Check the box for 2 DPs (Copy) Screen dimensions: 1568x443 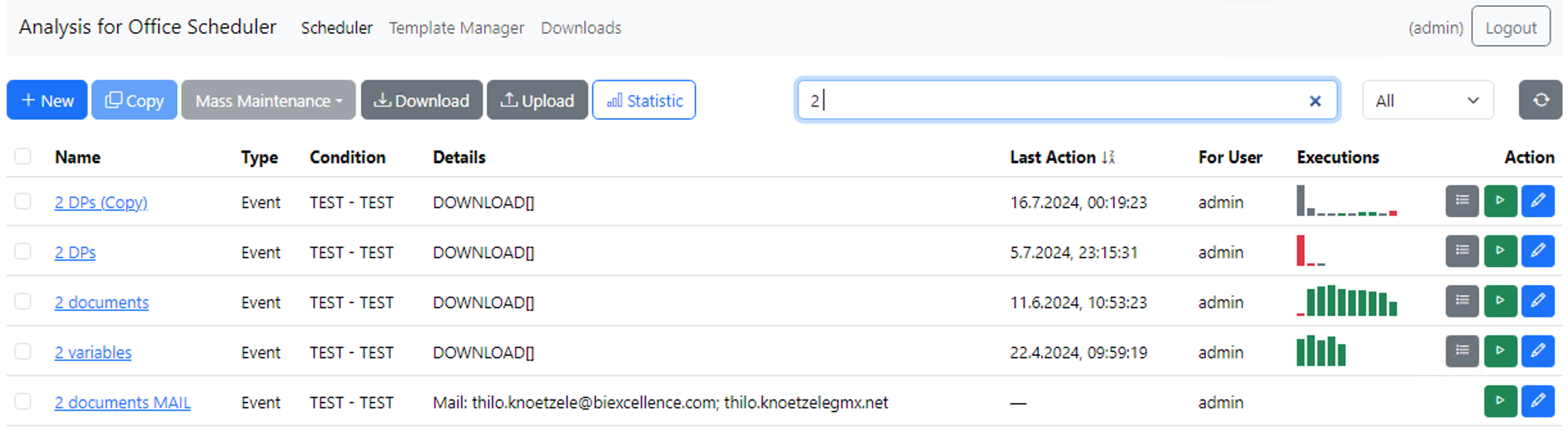click(x=23, y=201)
